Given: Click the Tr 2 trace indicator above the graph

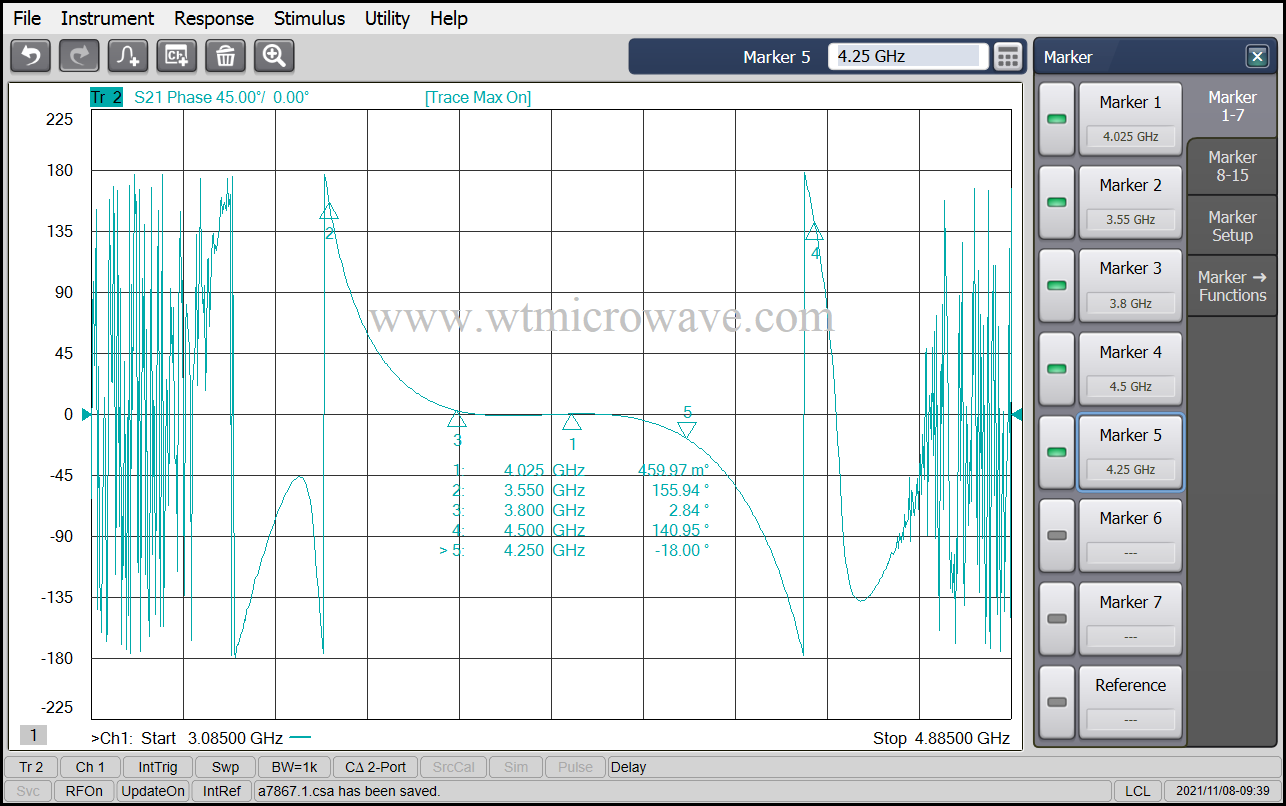Looking at the screenshot, I should coord(107,97).
